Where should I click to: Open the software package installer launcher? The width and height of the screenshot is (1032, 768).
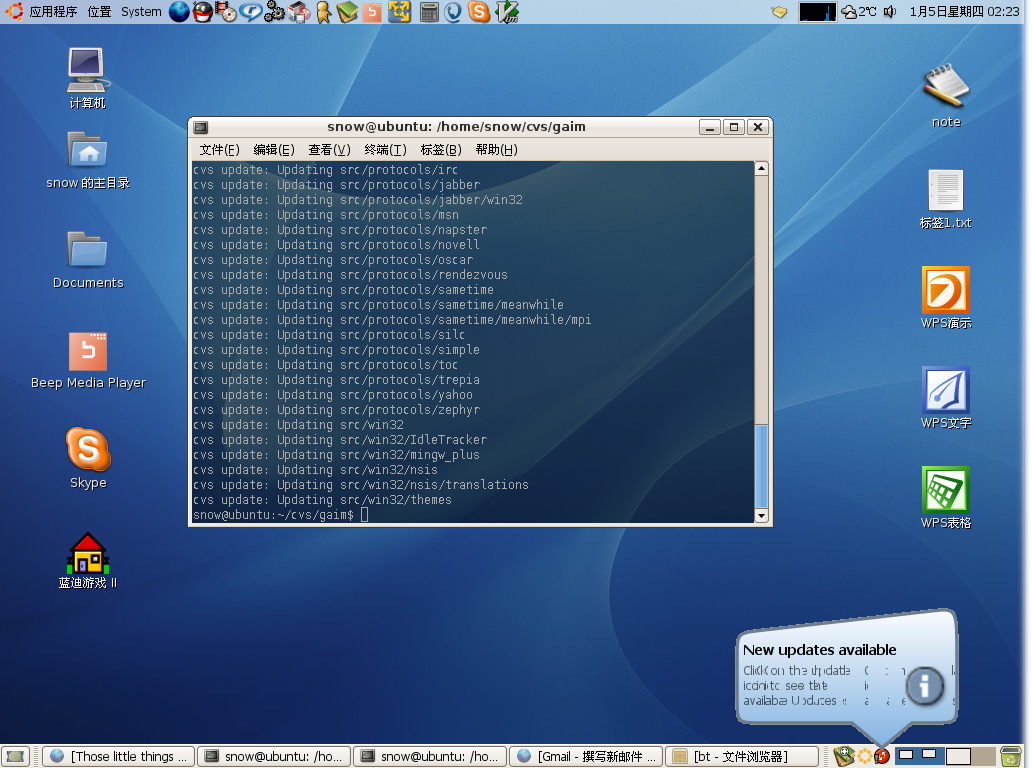299,12
